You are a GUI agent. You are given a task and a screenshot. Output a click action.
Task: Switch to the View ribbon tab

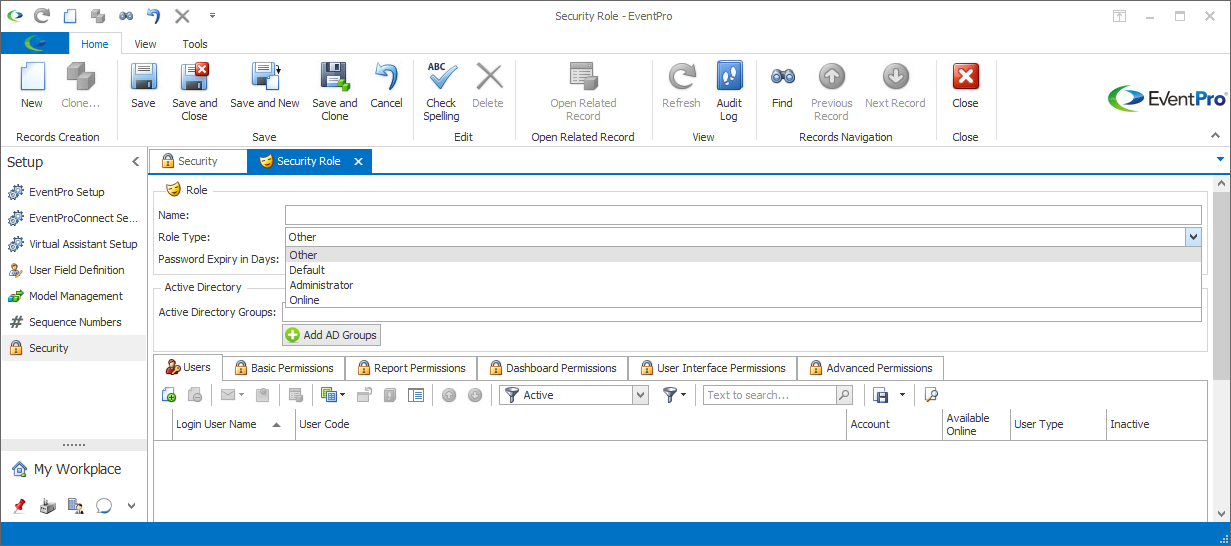[x=146, y=44]
